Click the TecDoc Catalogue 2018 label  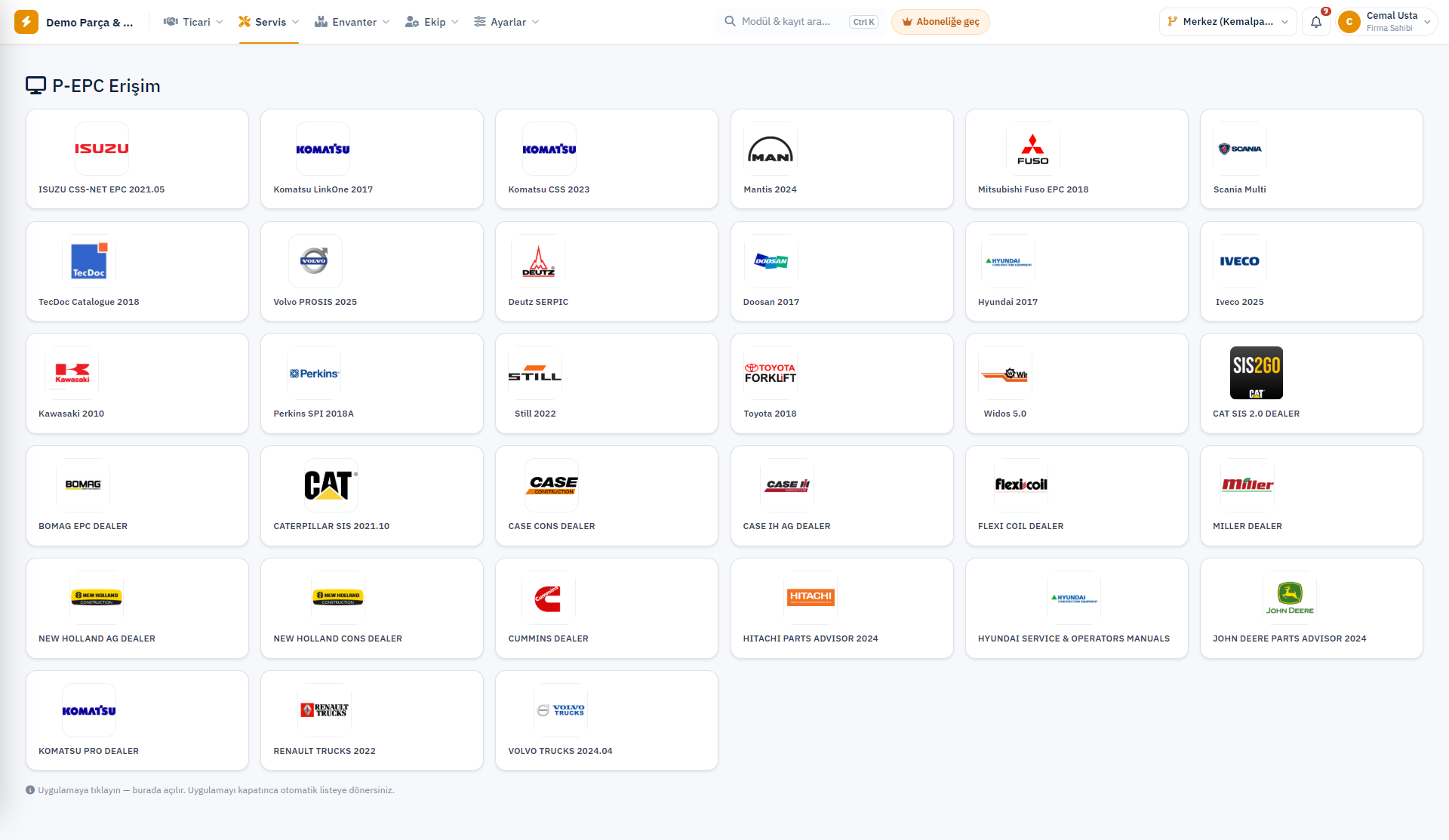click(89, 302)
